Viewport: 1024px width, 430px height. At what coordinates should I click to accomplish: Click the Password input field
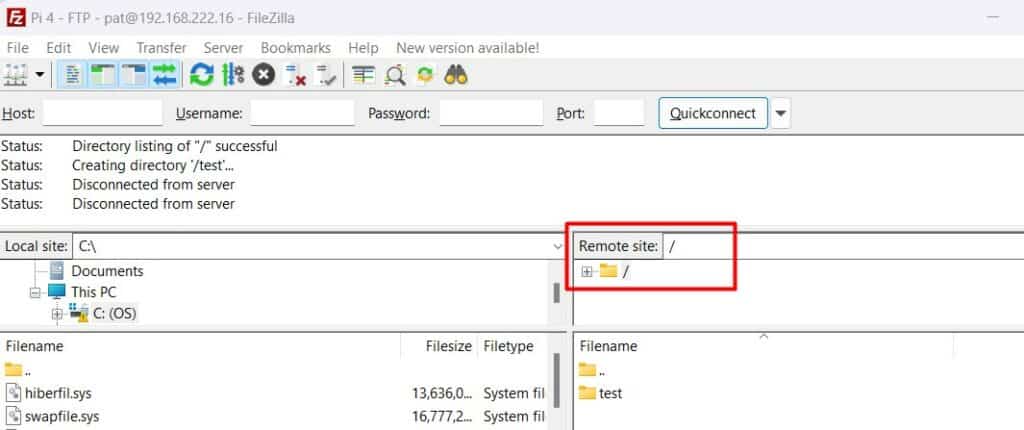coord(491,113)
